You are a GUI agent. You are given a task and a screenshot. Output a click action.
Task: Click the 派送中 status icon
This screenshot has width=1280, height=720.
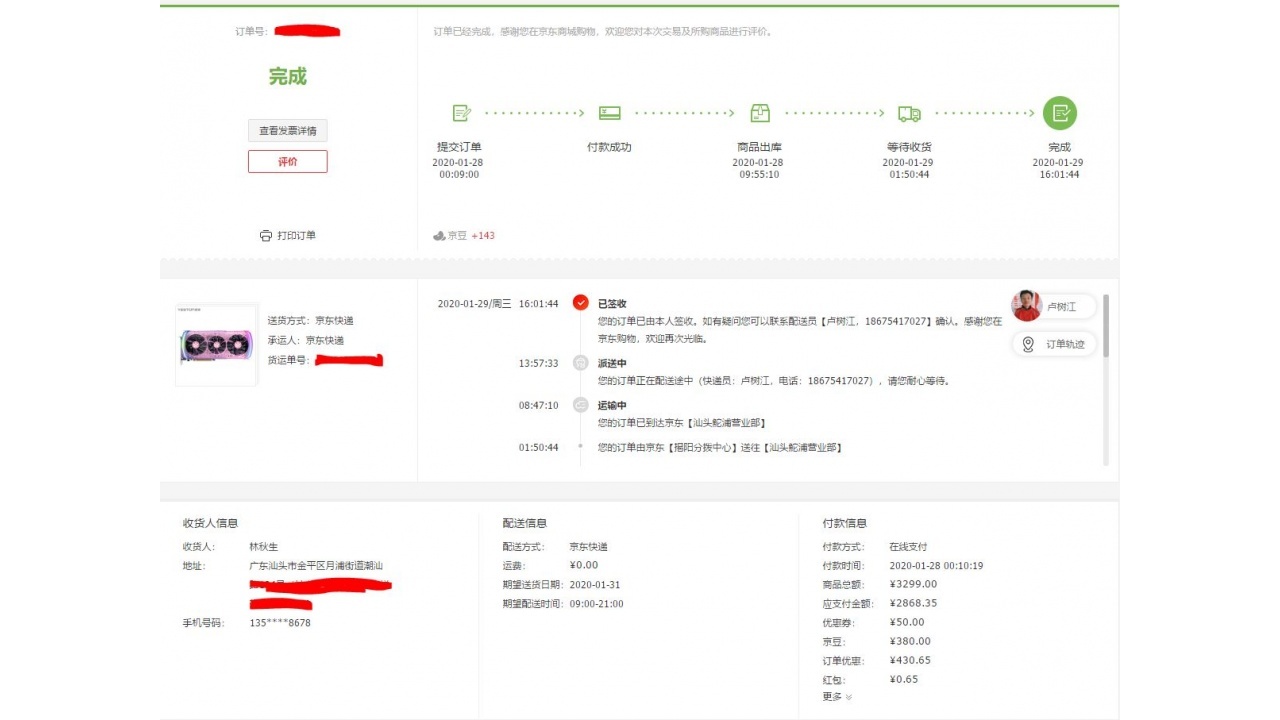pos(580,363)
